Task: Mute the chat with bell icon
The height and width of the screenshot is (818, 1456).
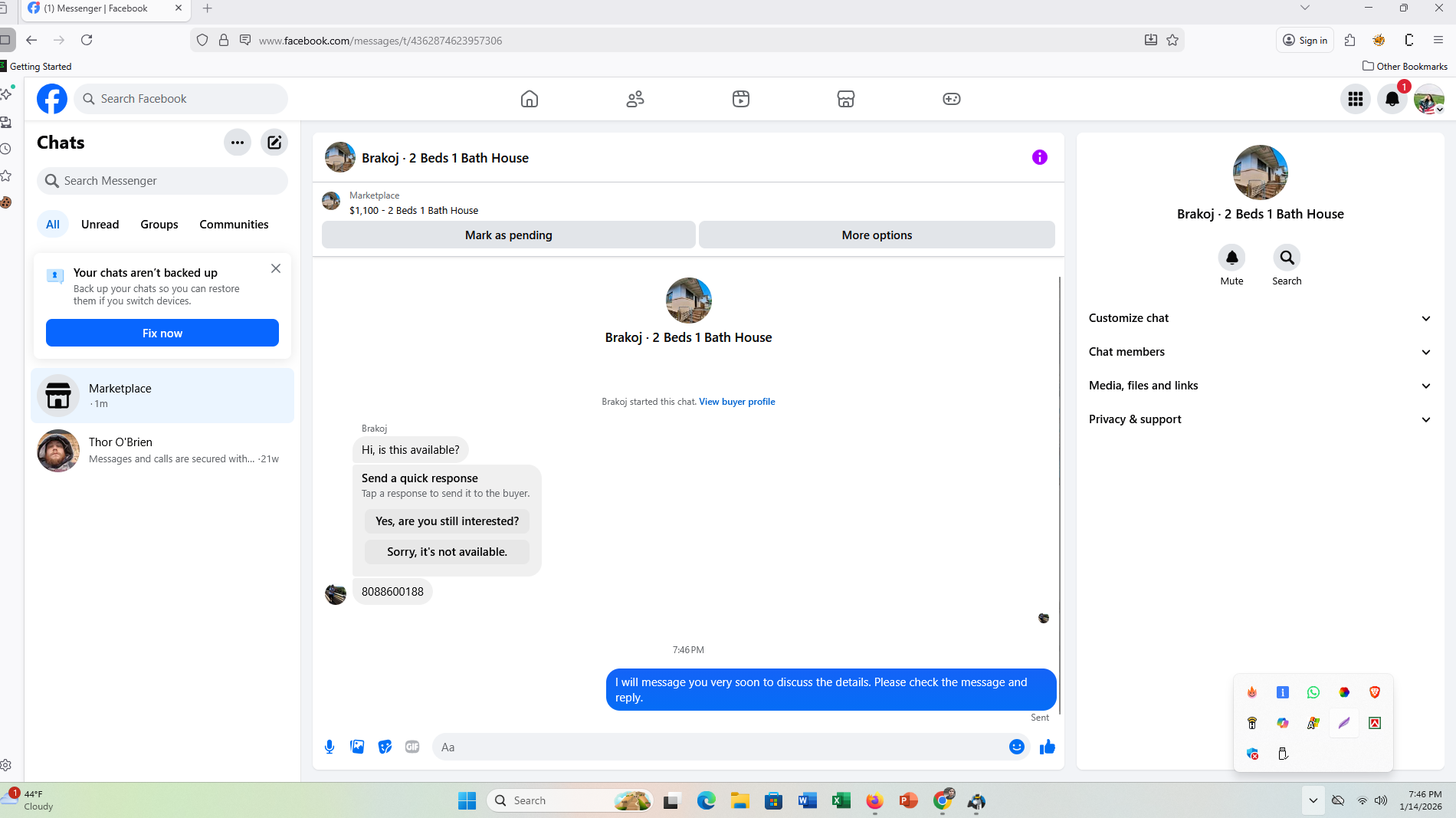Action: (x=1232, y=258)
